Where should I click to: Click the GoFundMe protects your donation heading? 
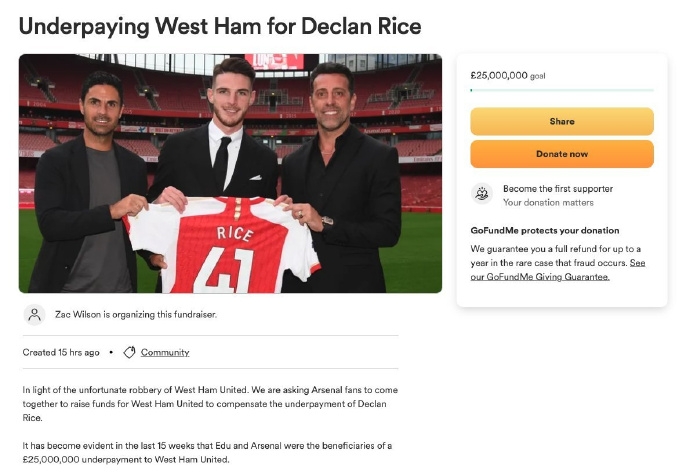point(545,230)
